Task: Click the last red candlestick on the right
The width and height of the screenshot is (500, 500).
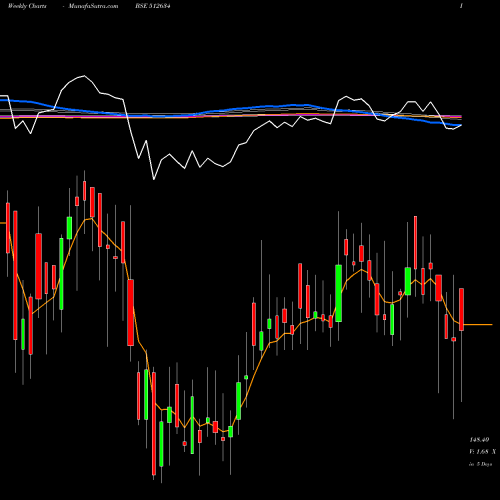Action: pos(461,309)
